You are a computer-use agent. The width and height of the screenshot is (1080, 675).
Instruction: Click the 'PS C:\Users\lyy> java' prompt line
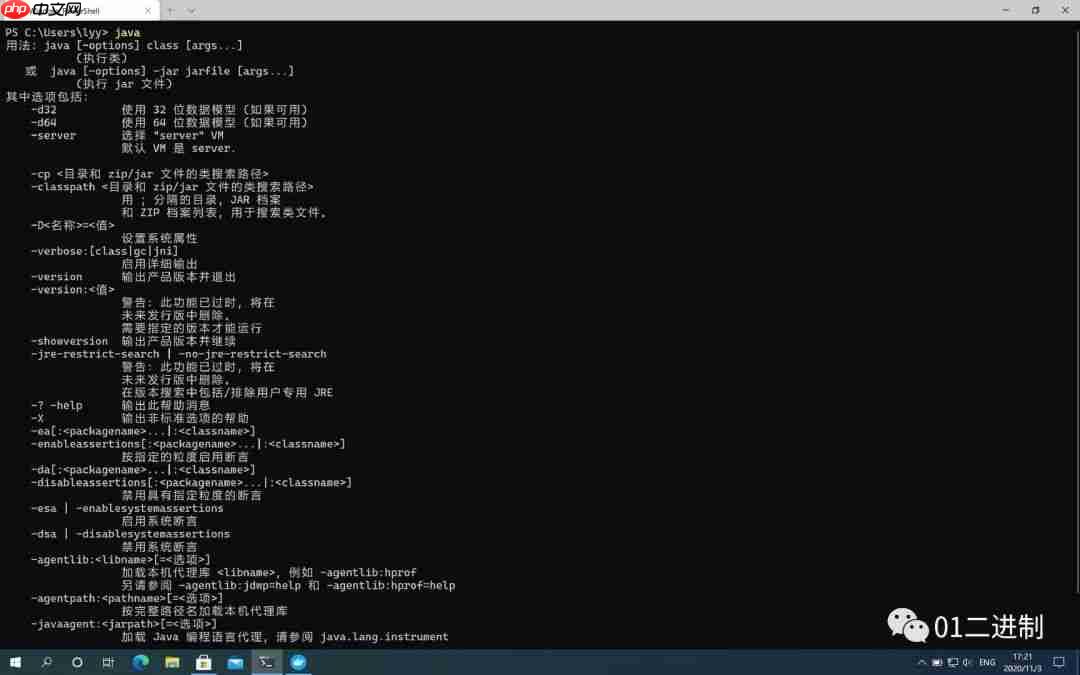72,32
